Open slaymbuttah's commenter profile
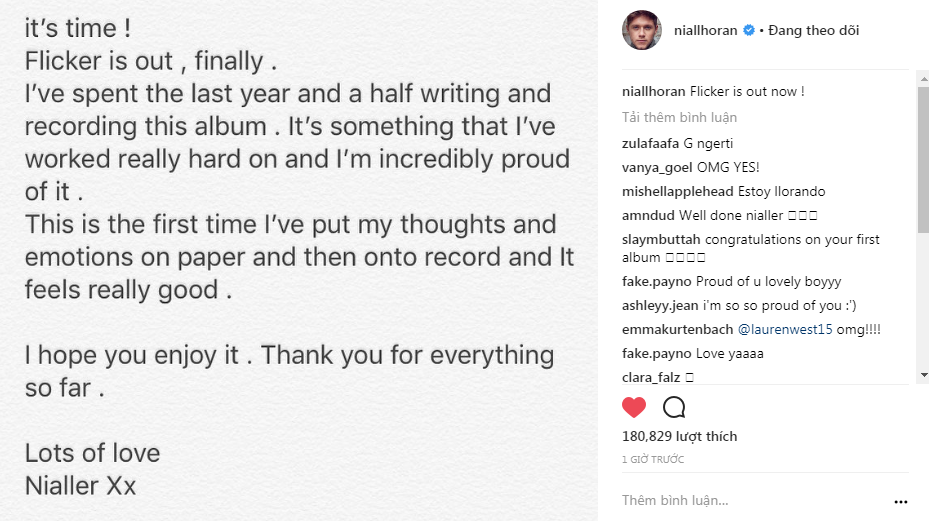 (661, 239)
